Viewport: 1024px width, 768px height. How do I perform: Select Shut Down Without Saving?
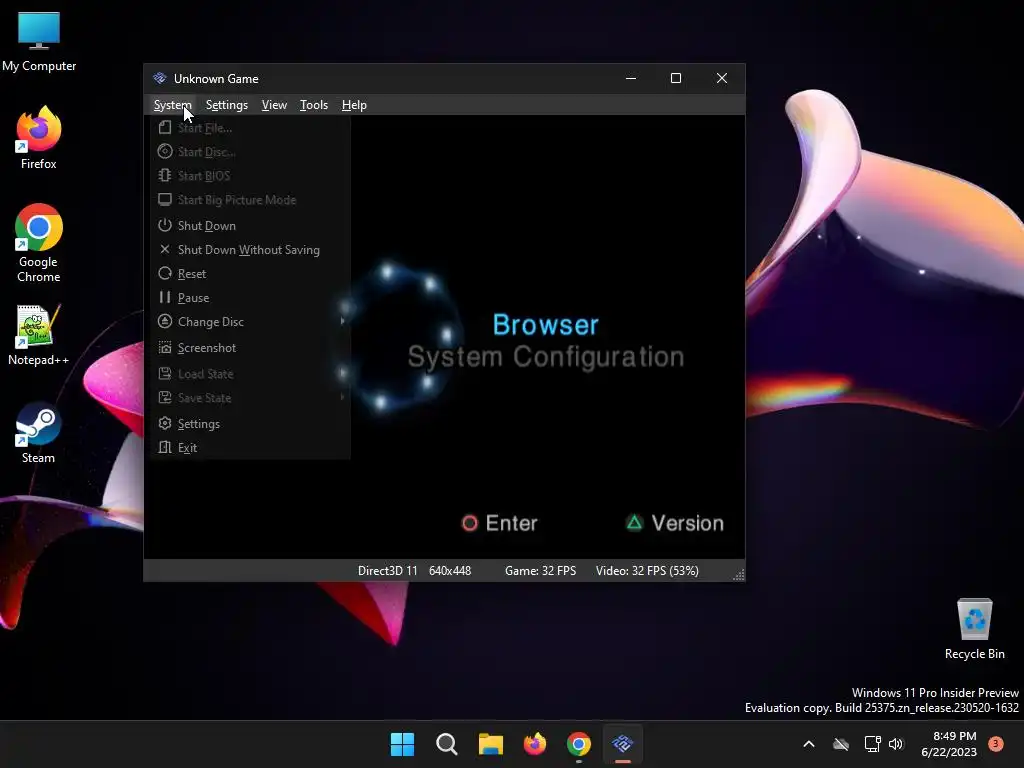(250, 249)
